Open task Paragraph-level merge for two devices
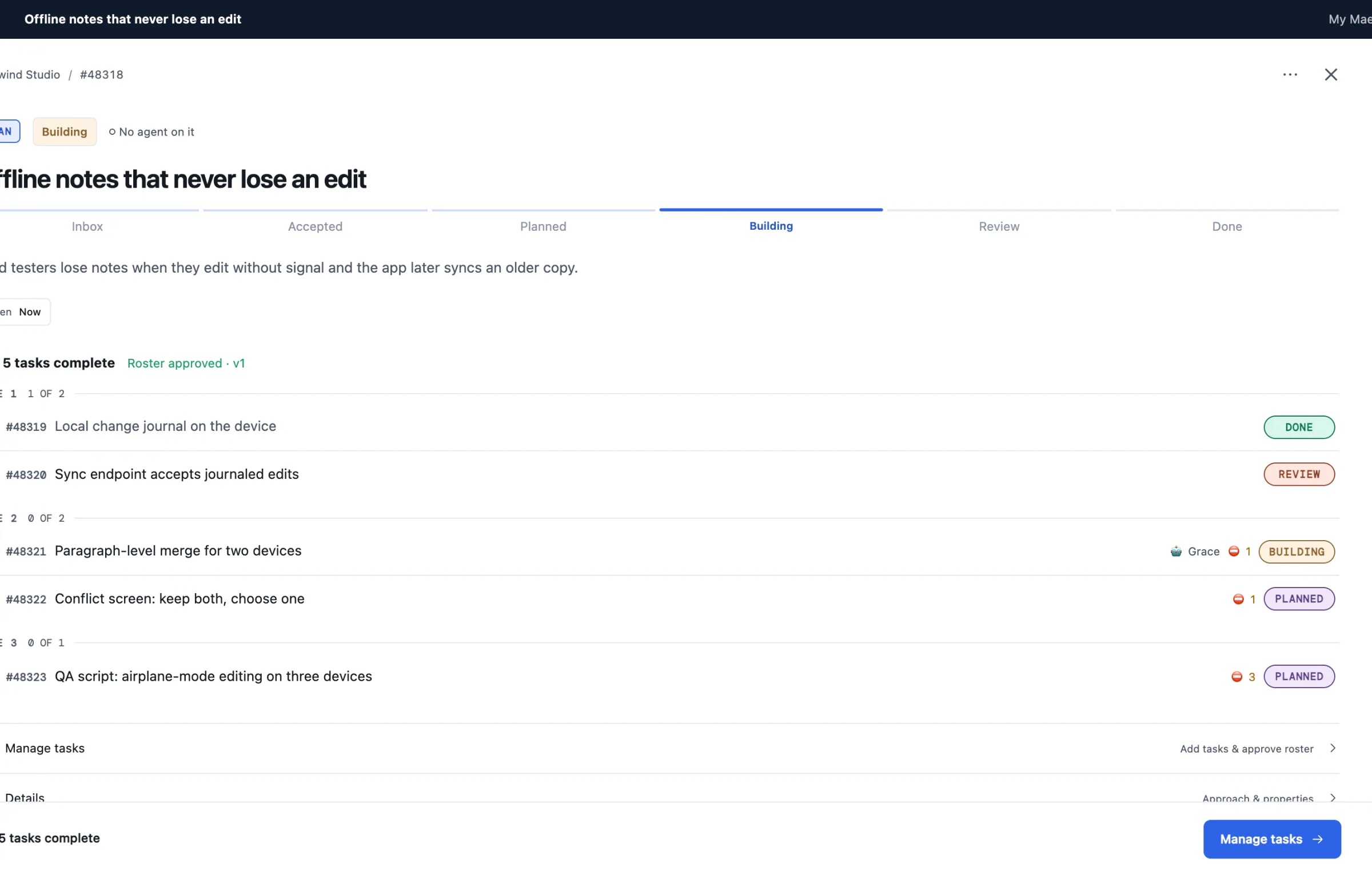The image size is (1372, 875). click(178, 551)
